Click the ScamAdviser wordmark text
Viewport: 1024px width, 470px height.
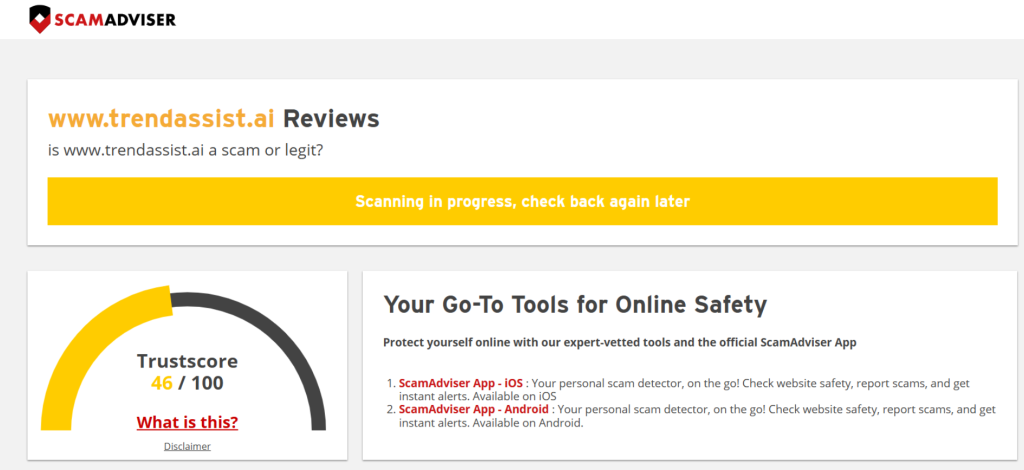[117, 18]
